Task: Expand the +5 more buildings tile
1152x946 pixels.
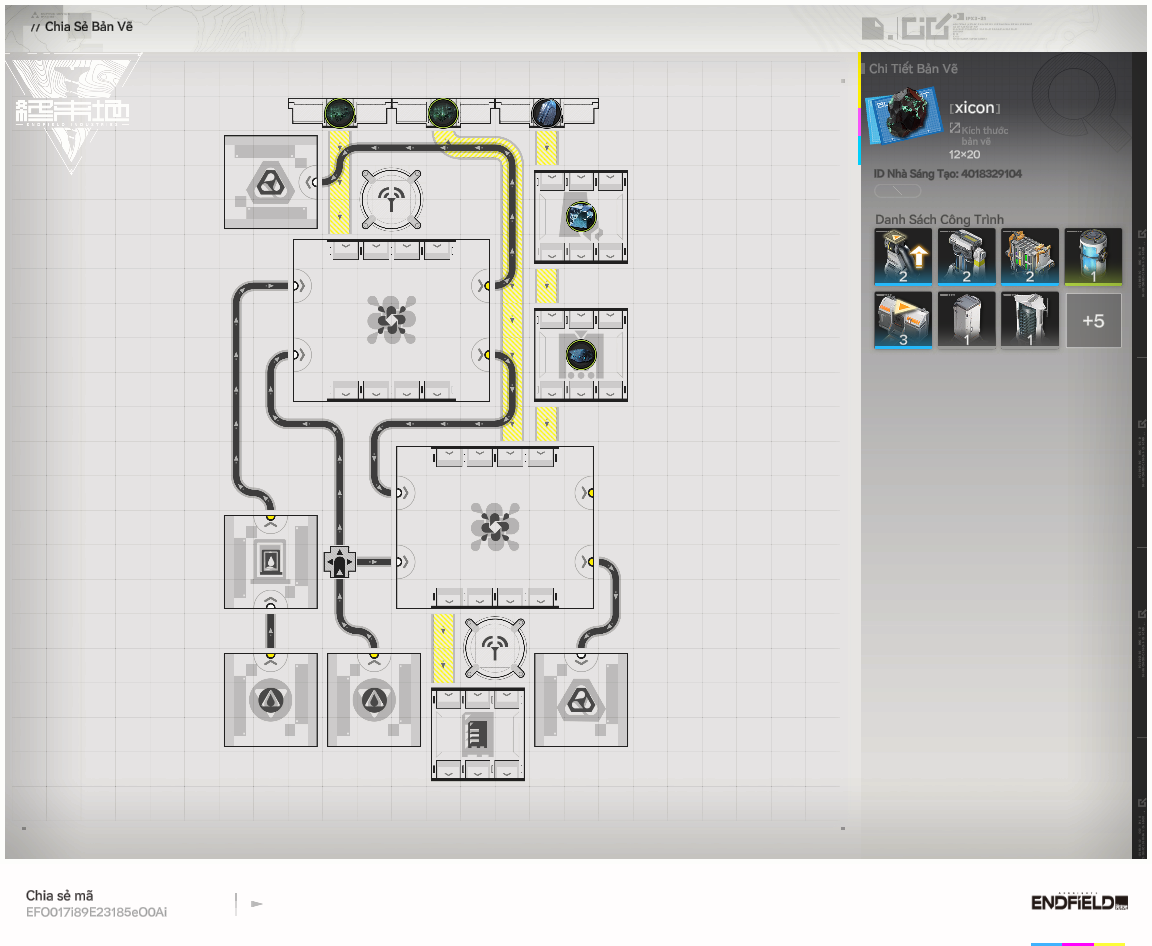Action: 1093,320
